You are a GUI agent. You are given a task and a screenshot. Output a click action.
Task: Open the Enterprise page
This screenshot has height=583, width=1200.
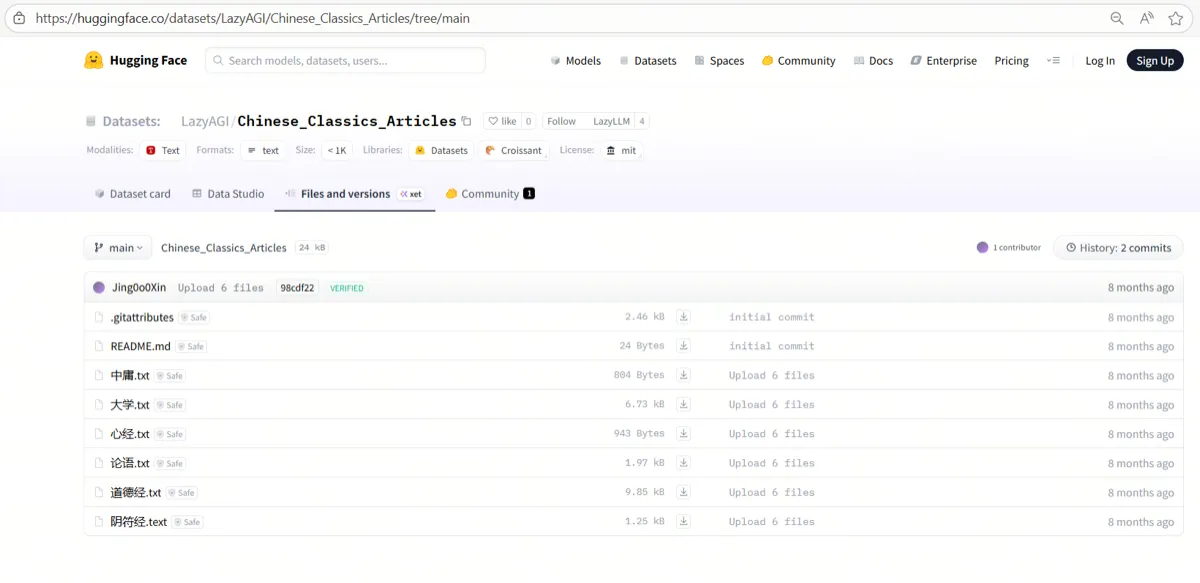point(943,60)
